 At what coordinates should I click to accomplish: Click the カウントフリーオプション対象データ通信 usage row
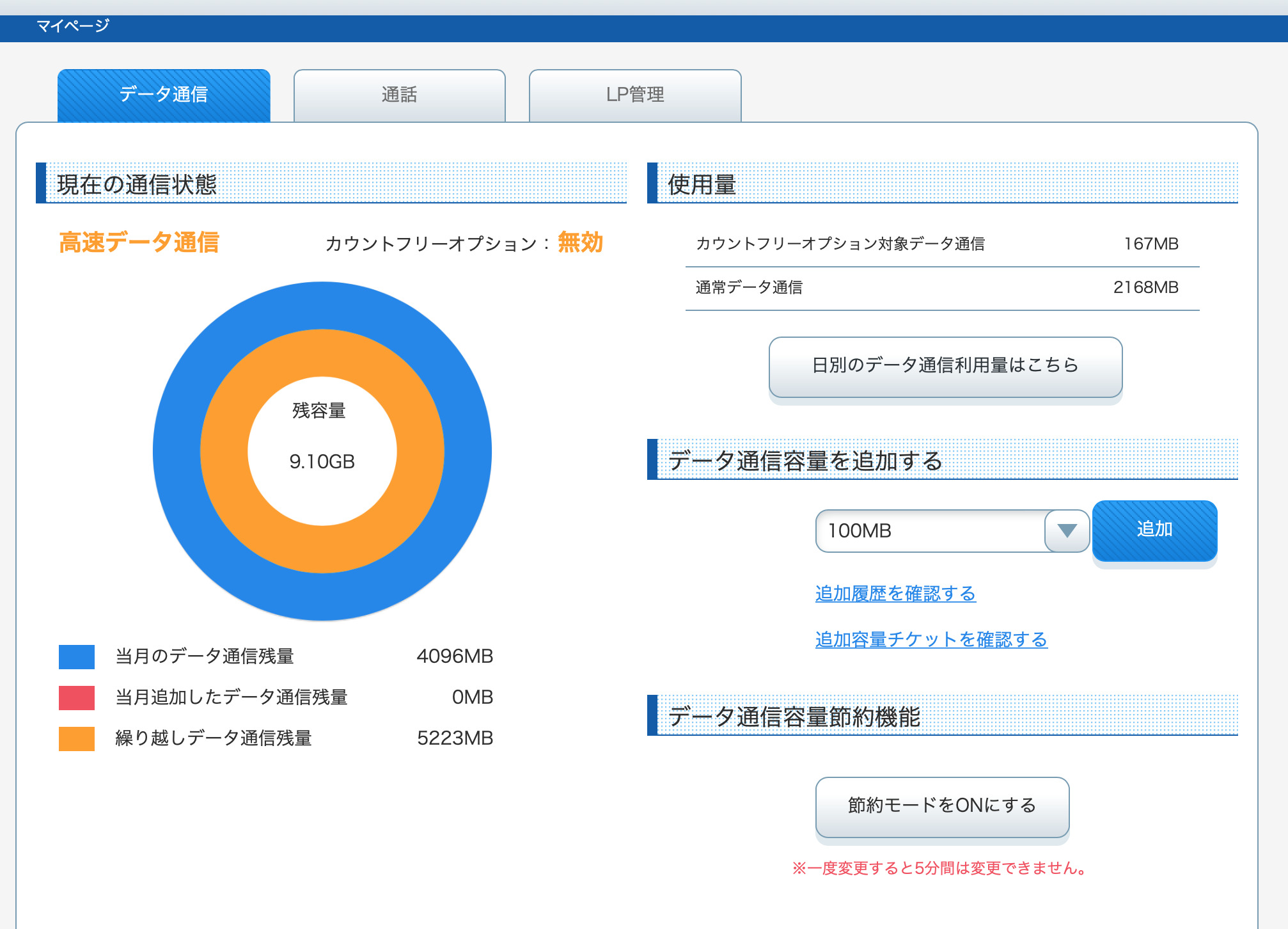click(x=941, y=244)
